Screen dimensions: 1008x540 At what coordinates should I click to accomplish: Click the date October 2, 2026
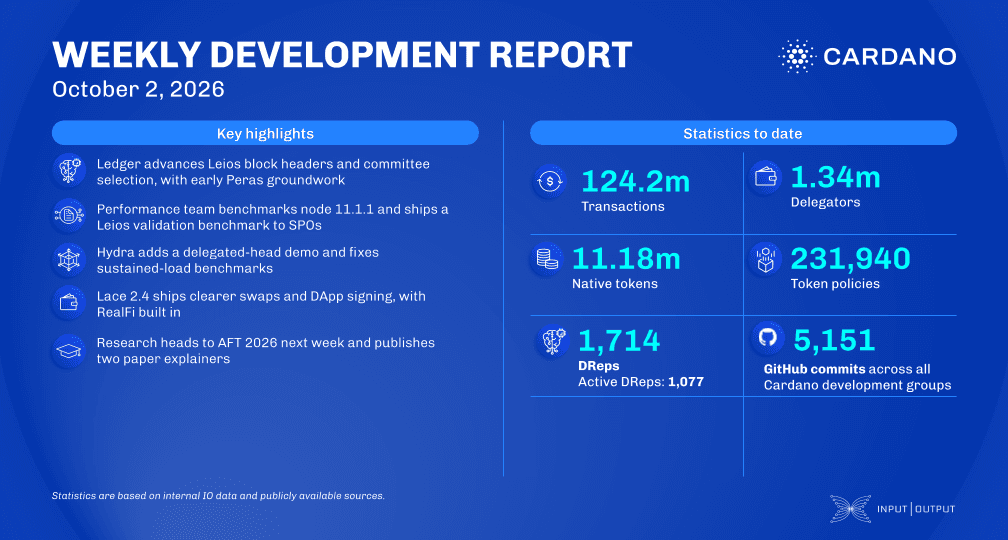coord(138,89)
